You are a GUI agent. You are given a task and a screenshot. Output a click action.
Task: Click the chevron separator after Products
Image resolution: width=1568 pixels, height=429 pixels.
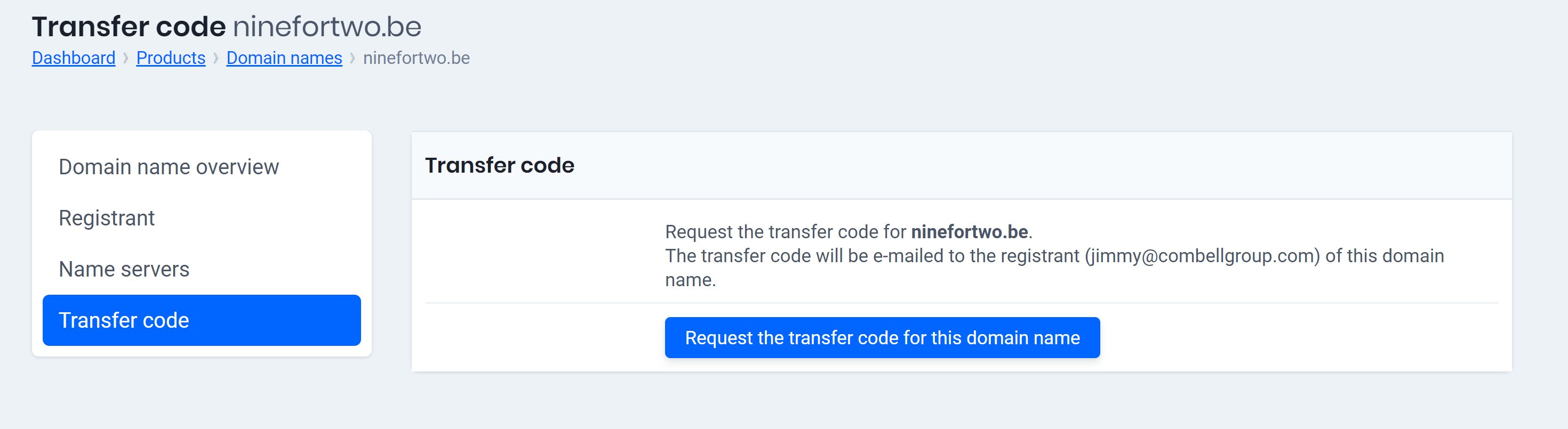point(215,58)
